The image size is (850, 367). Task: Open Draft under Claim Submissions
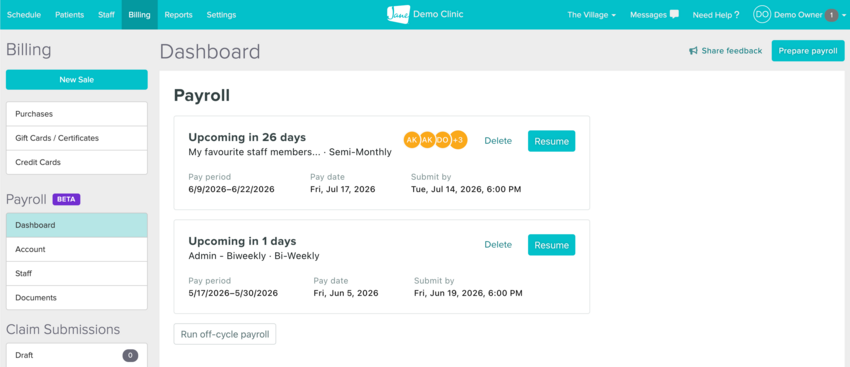(76, 356)
